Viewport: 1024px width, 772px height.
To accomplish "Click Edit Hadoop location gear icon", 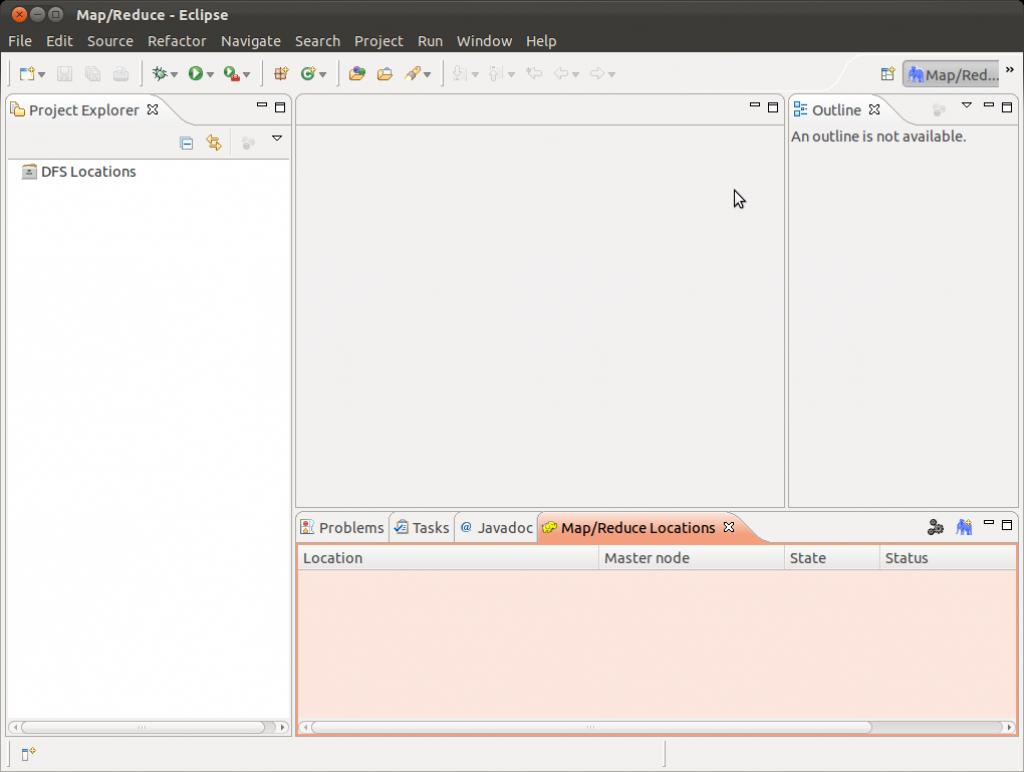I will click(x=935, y=527).
